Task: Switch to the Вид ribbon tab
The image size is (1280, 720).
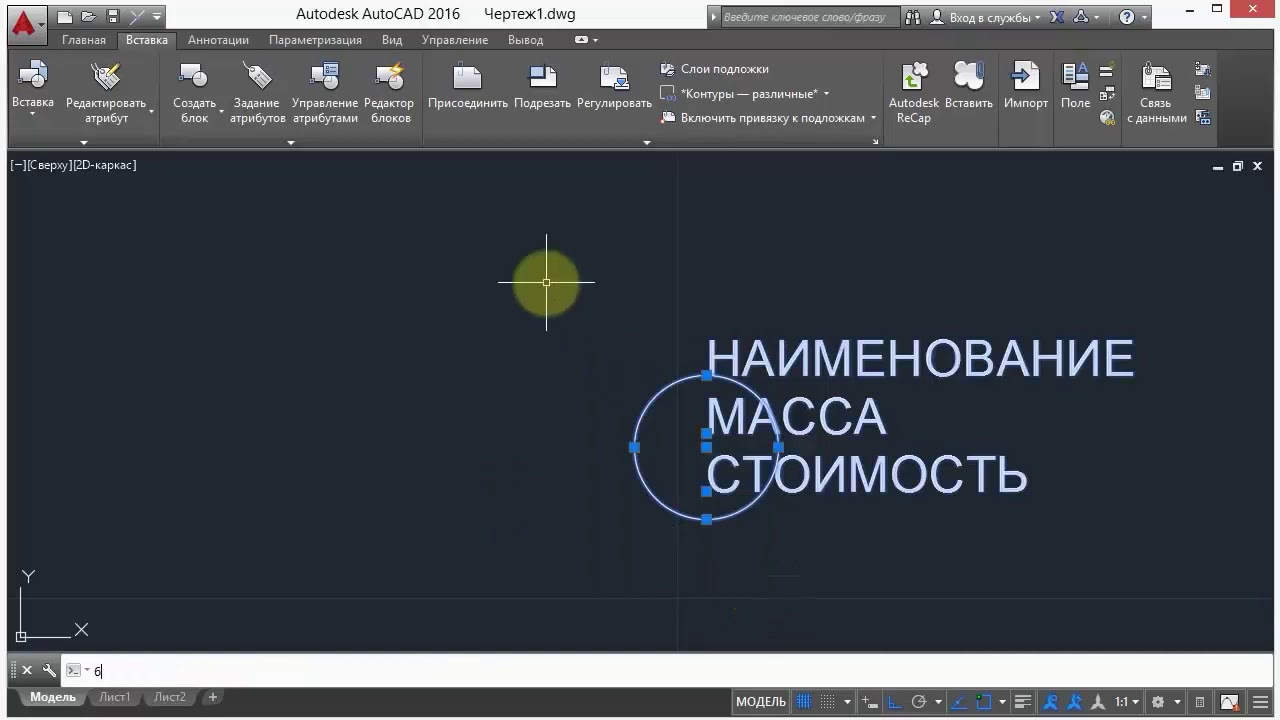Action: 392,40
